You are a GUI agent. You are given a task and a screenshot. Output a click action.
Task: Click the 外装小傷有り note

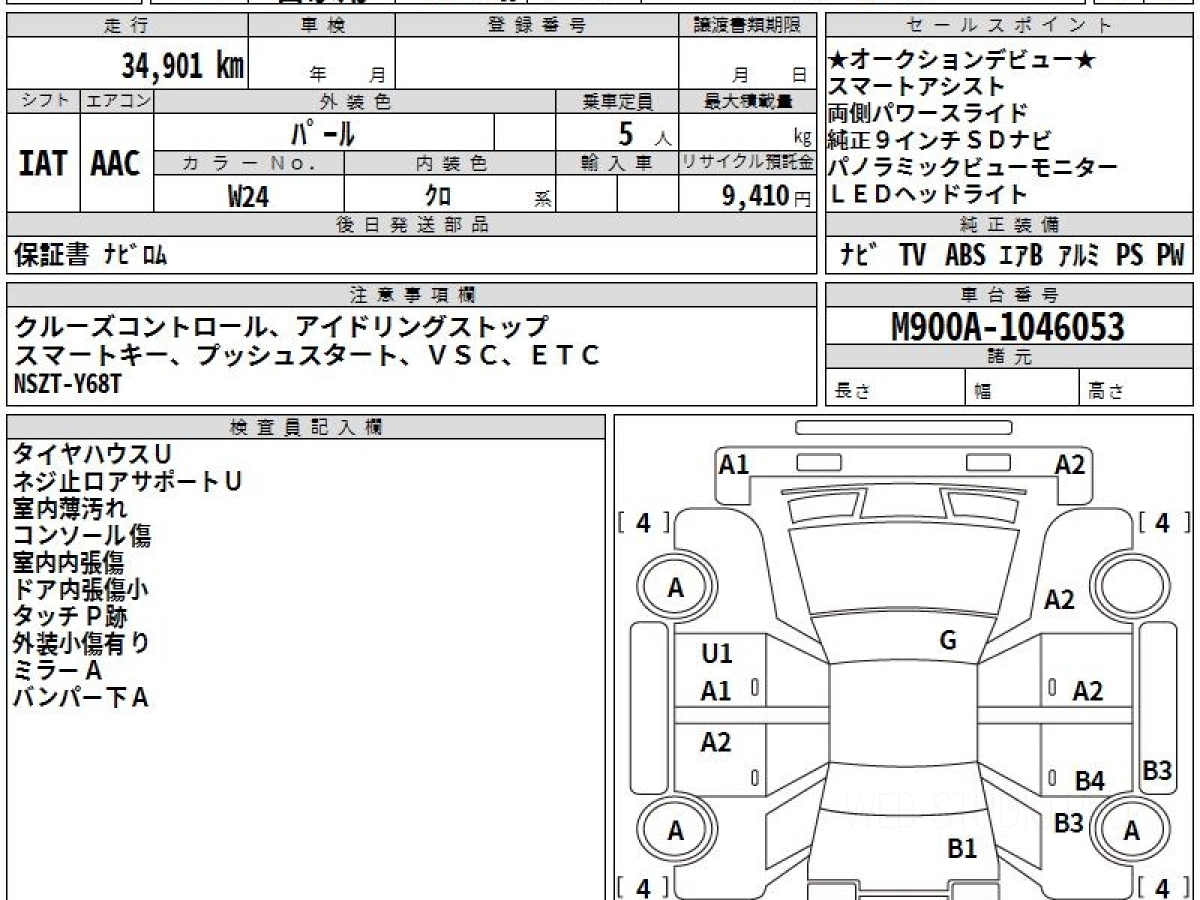[82, 643]
